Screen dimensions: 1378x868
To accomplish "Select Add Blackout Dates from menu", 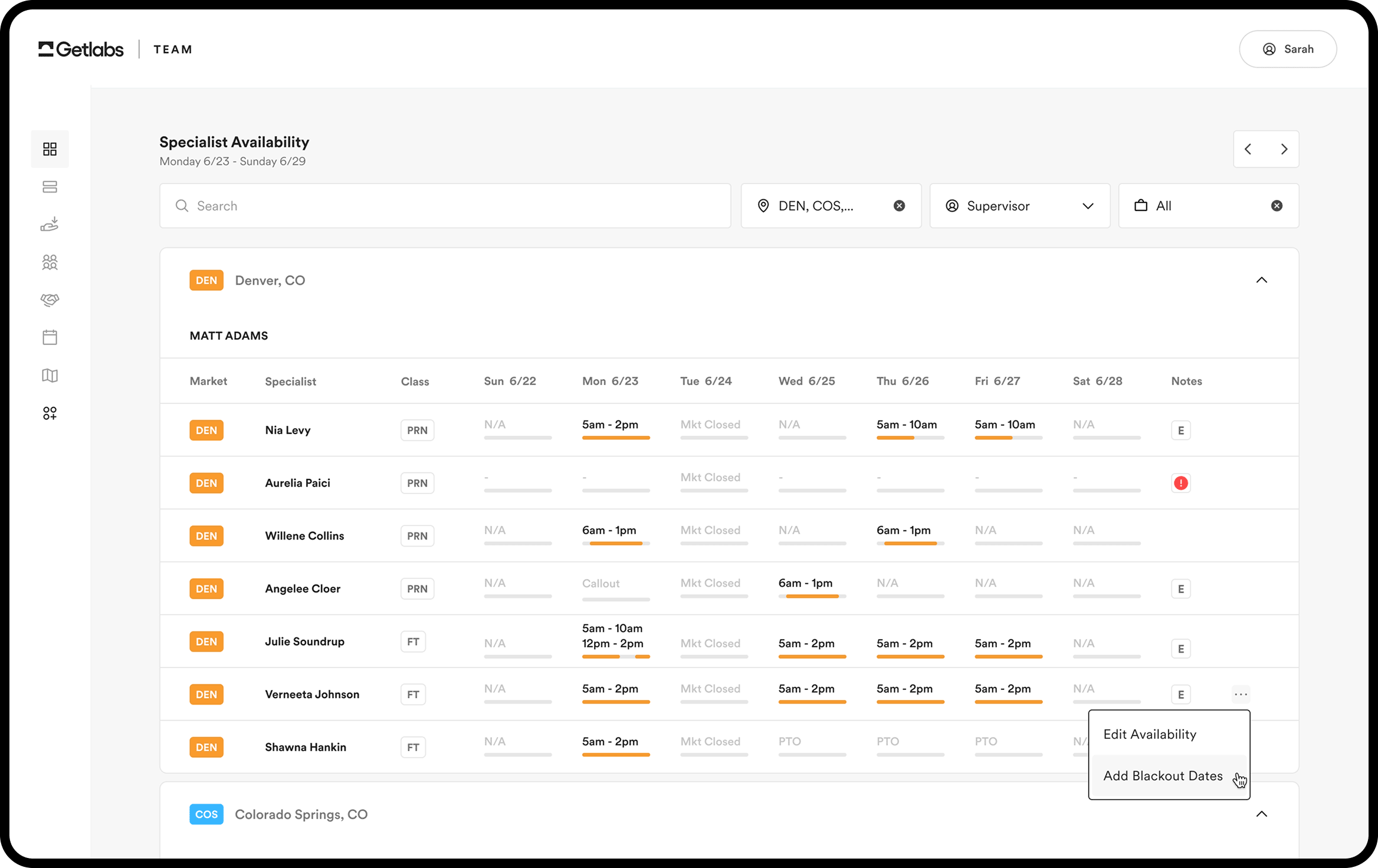I will click(x=1169, y=776).
